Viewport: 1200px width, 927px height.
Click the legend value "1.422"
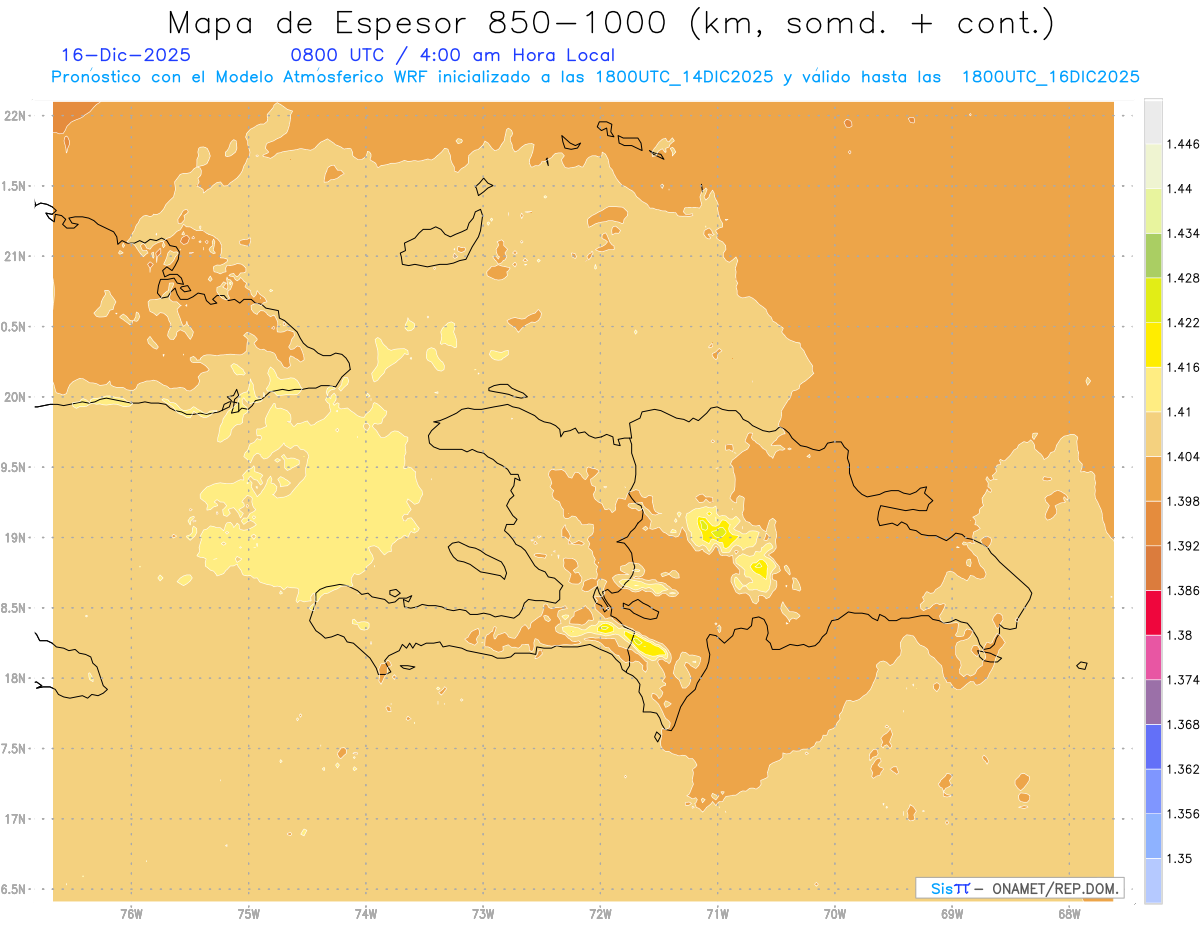(x=1183, y=322)
